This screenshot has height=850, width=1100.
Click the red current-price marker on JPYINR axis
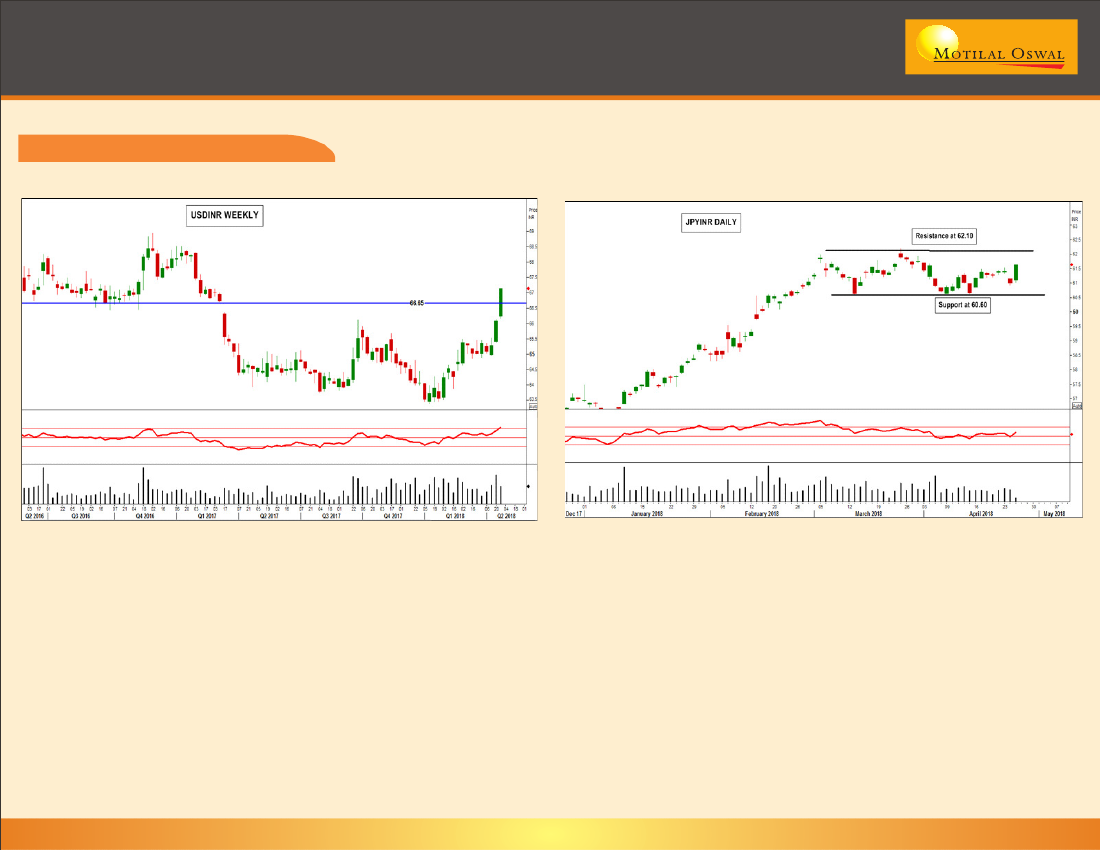[1072, 266]
